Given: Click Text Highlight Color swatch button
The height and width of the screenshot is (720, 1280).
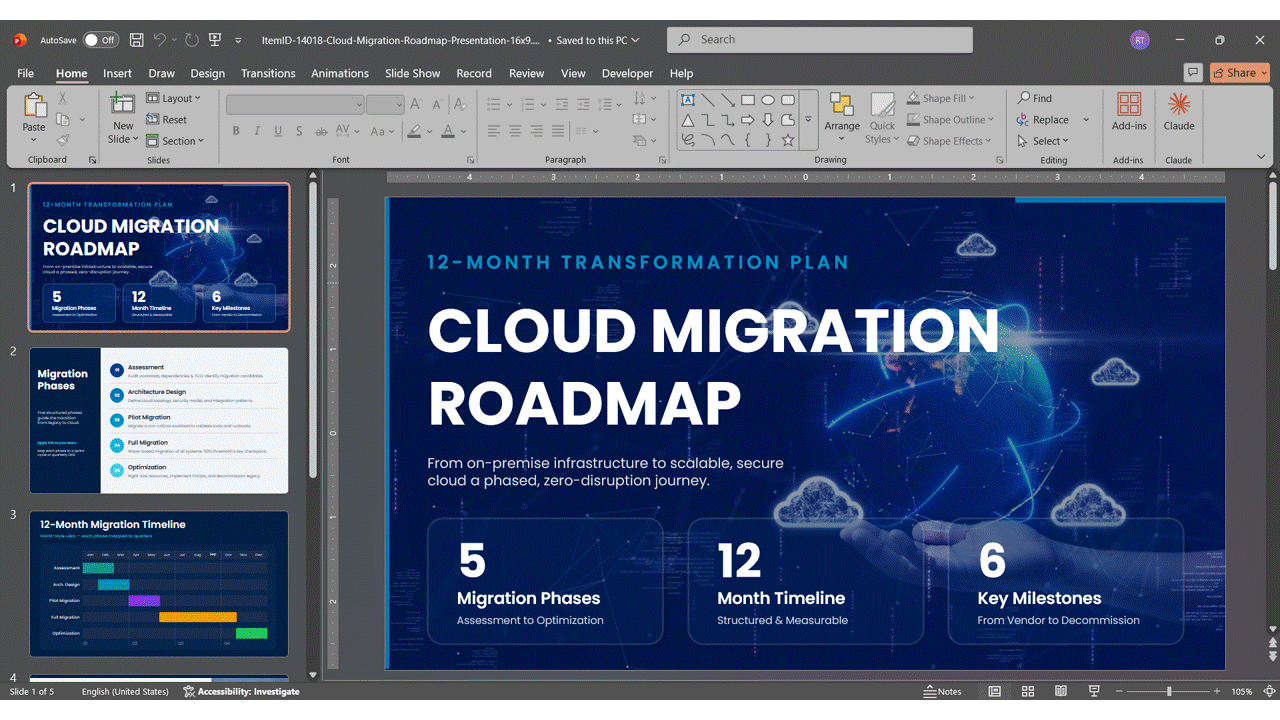Looking at the screenshot, I should 415,131.
